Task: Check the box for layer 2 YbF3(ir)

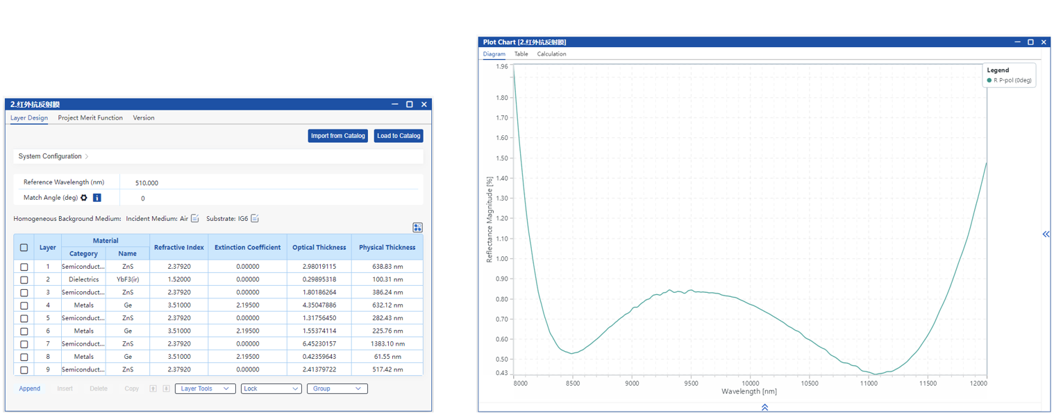Action: click(x=24, y=280)
